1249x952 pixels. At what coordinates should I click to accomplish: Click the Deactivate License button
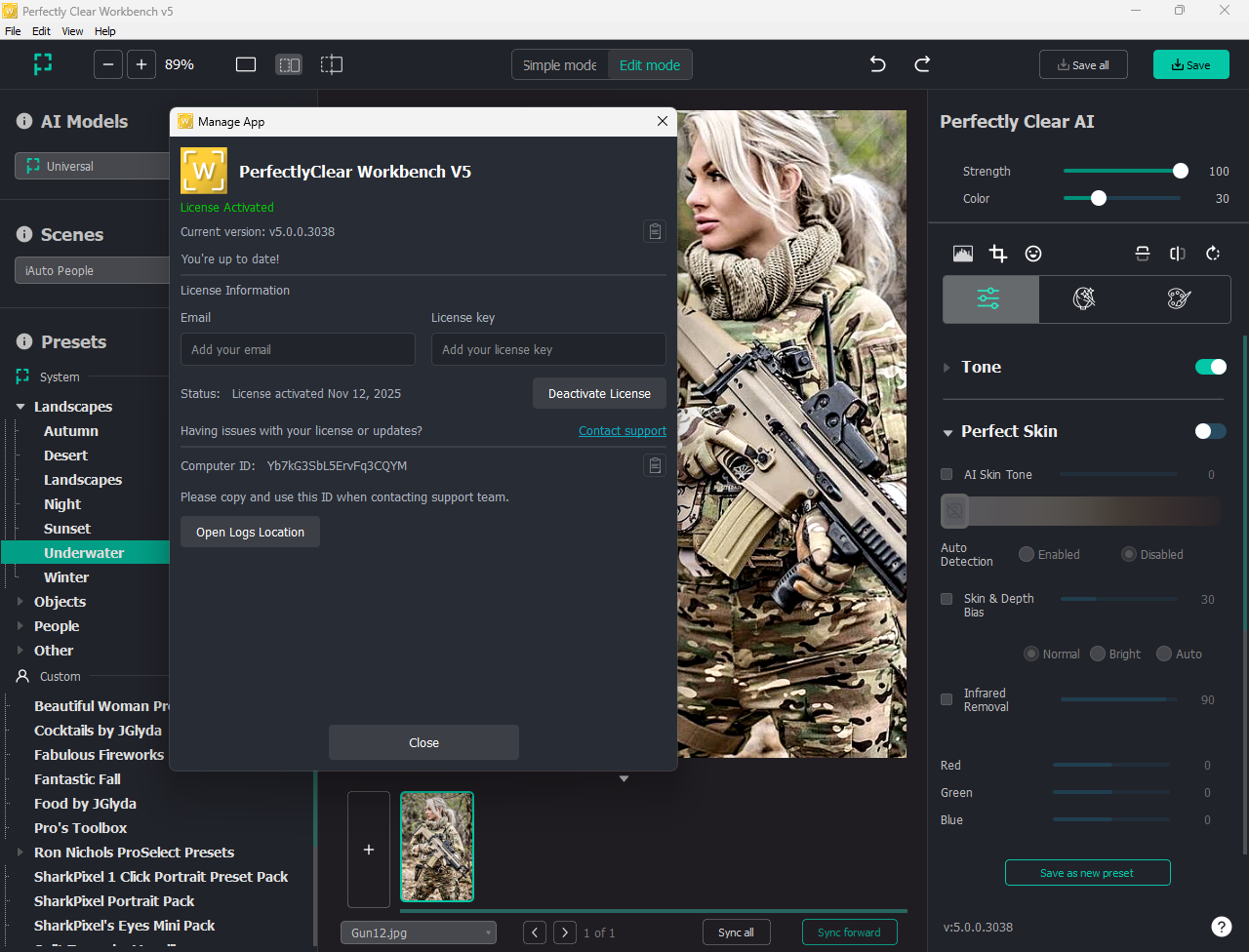coord(599,393)
